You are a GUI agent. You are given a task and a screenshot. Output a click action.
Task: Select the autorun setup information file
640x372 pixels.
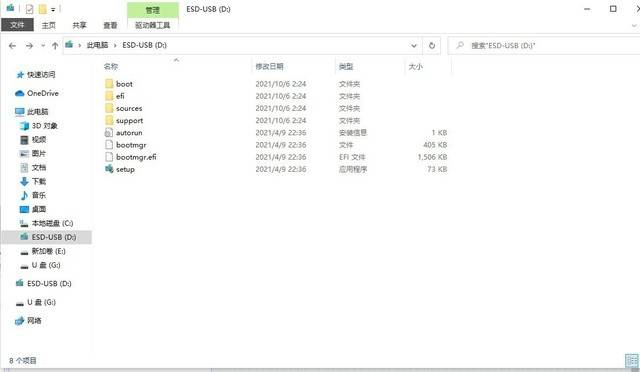tap(129, 133)
